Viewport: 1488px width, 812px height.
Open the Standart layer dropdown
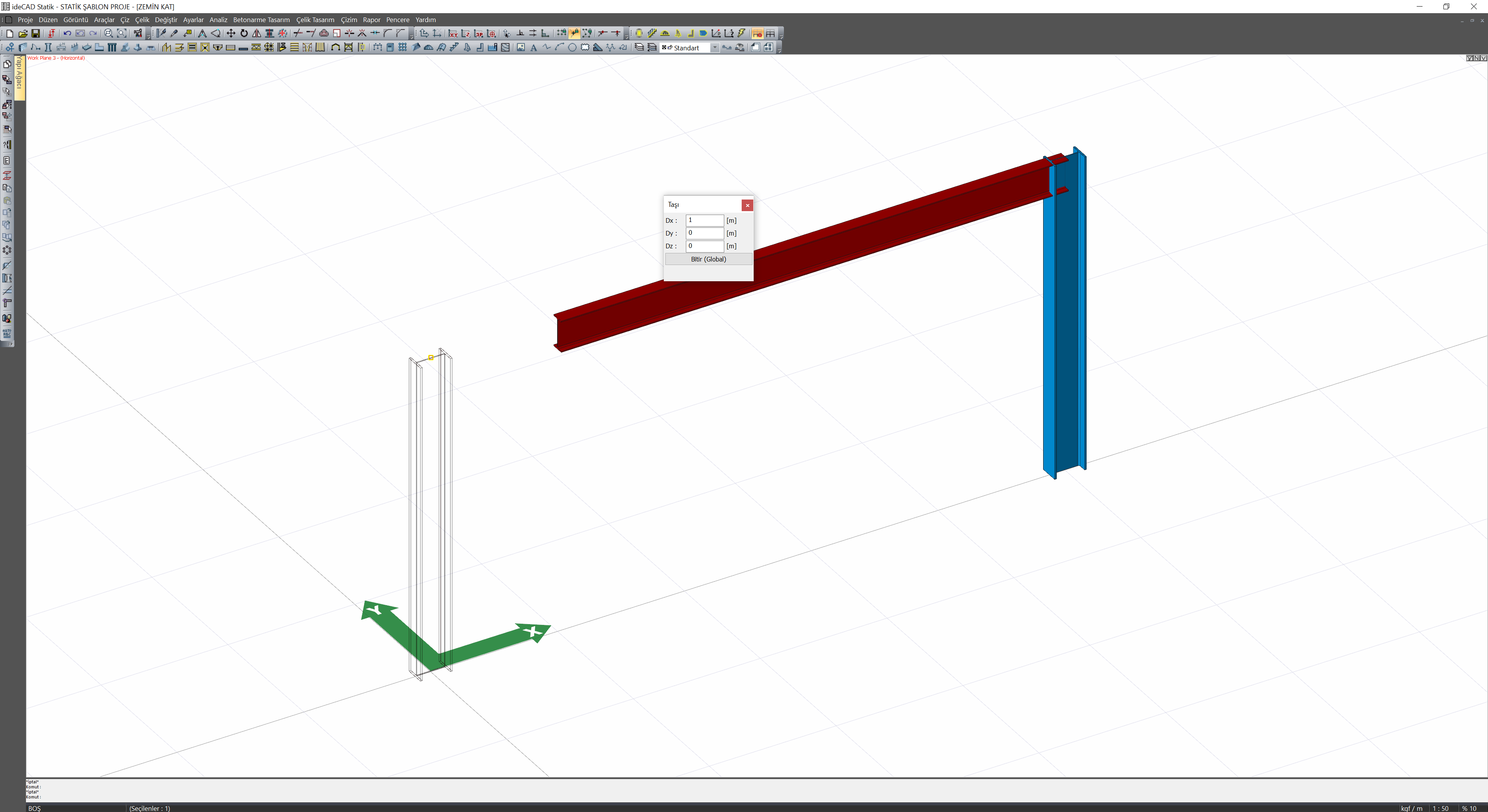(x=715, y=48)
